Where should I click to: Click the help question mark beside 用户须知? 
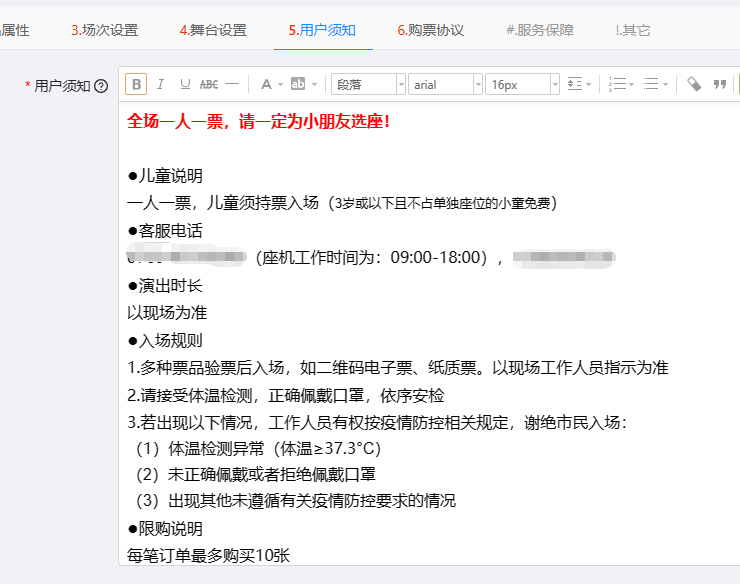point(101,86)
